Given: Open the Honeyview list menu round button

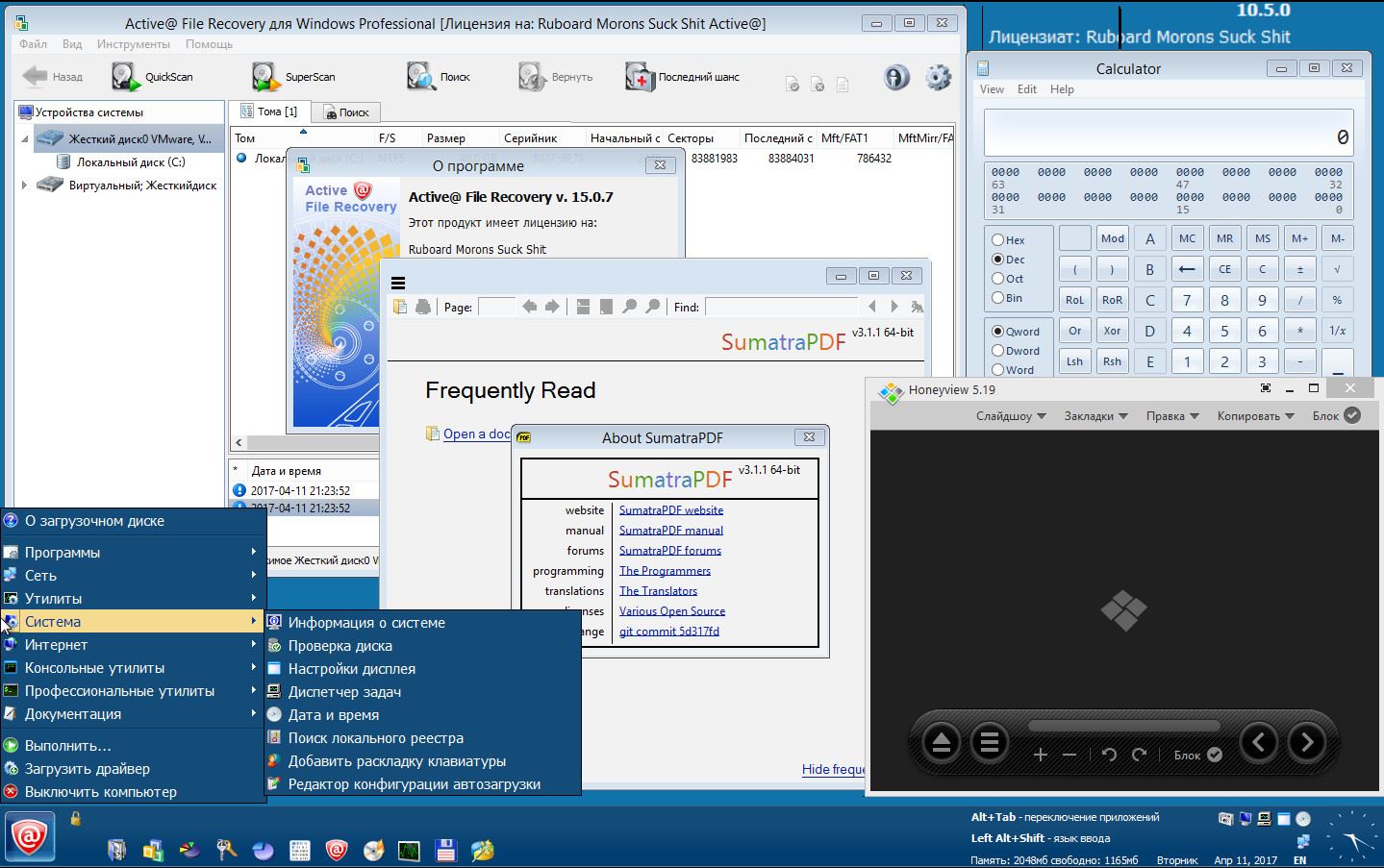Looking at the screenshot, I should pos(989,743).
